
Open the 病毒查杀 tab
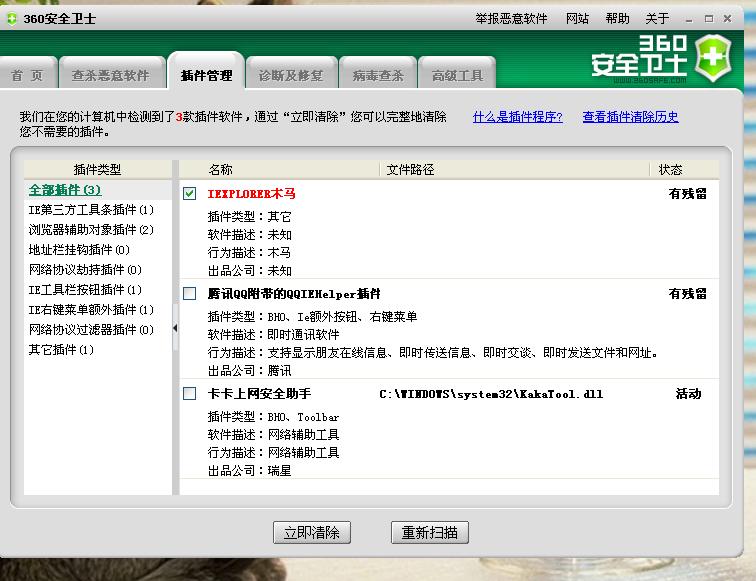(x=378, y=75)
